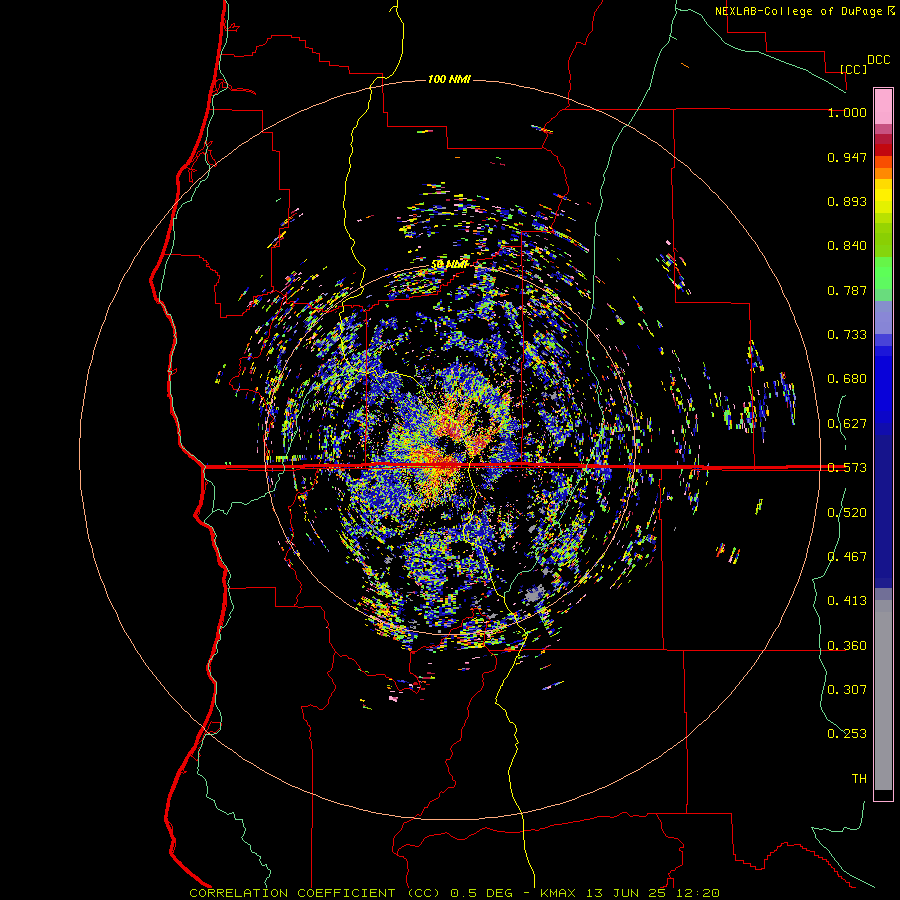
Task: Select the 0.893 scale value
Action: (847, 201)
